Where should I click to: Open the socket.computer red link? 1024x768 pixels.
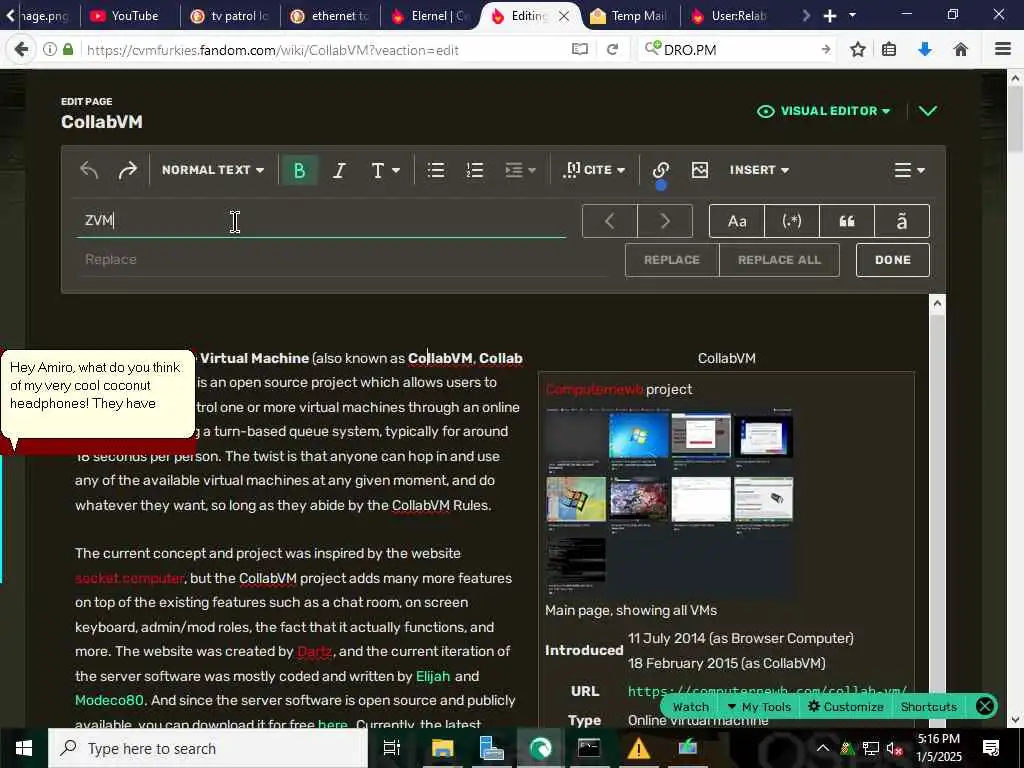[129, 579]
